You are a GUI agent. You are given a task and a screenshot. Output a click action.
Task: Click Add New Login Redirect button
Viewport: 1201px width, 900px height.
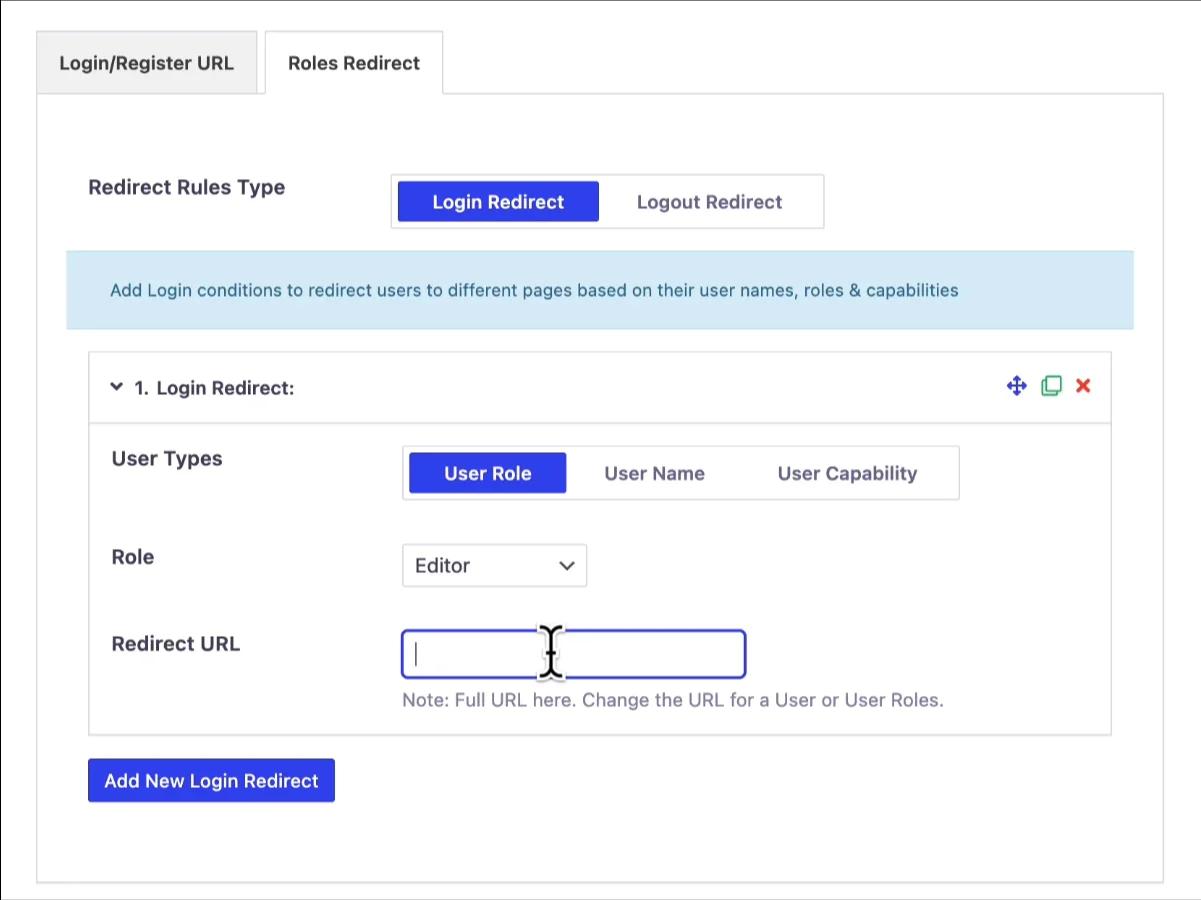tap(211, 781)
